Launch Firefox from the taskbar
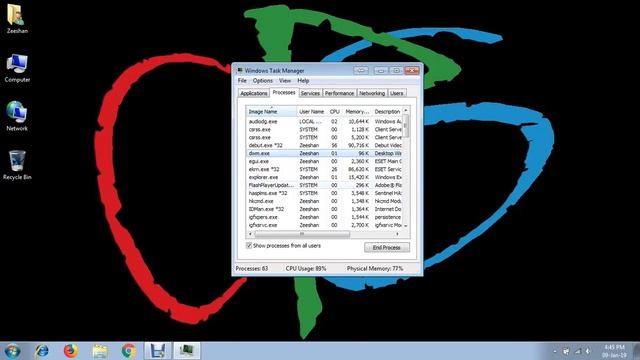This screenshot has height=360, width=640. pos(71,351)
